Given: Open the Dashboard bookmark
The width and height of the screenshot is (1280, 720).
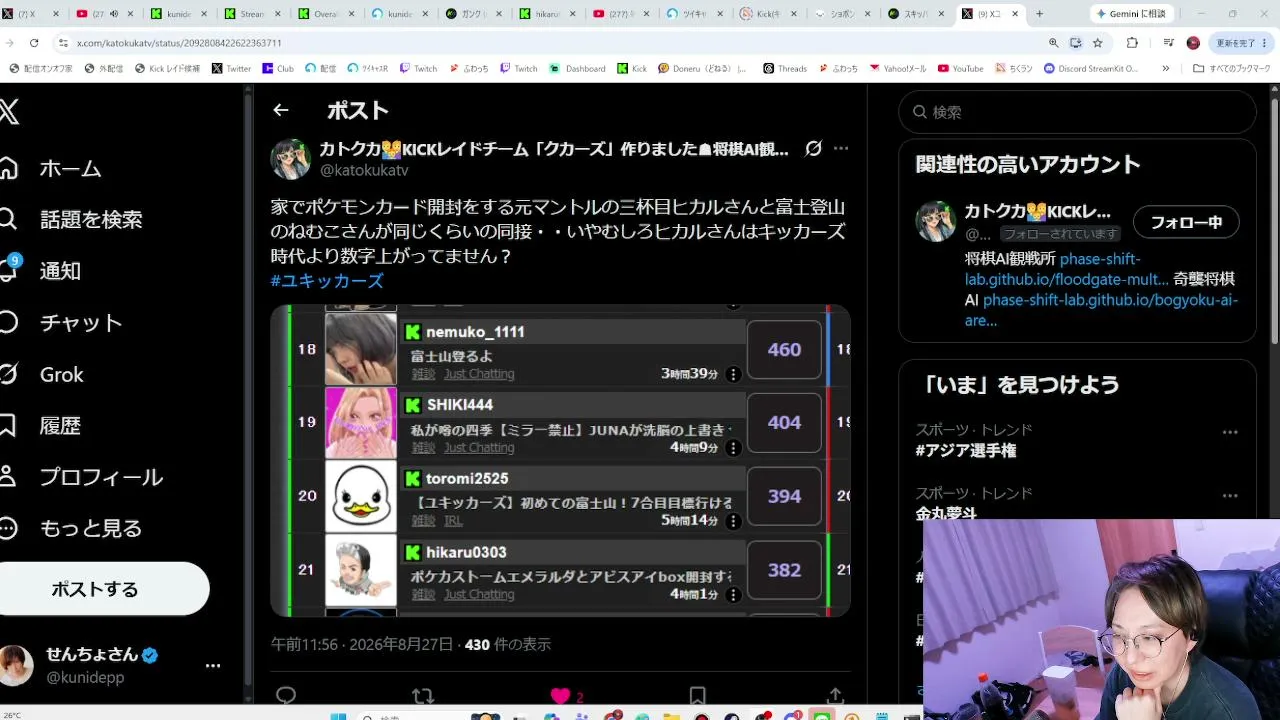Looking at the screenshot, I should click(x=578, y=69).
